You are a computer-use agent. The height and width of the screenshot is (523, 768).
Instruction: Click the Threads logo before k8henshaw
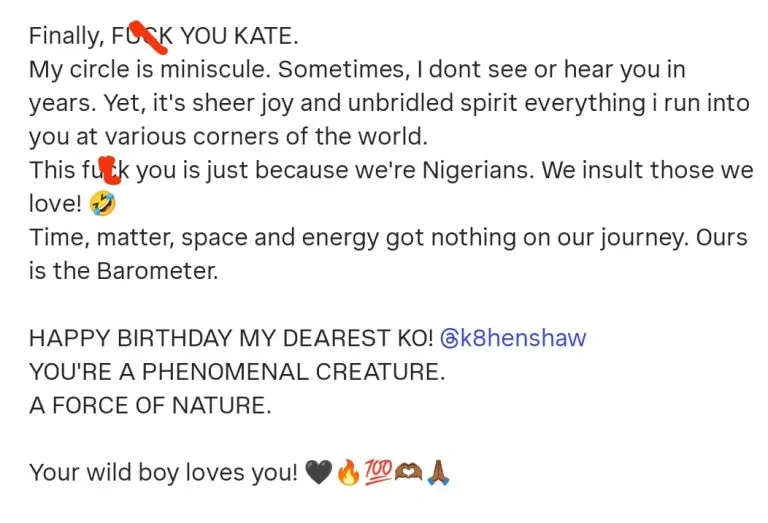tap(449, 339)
